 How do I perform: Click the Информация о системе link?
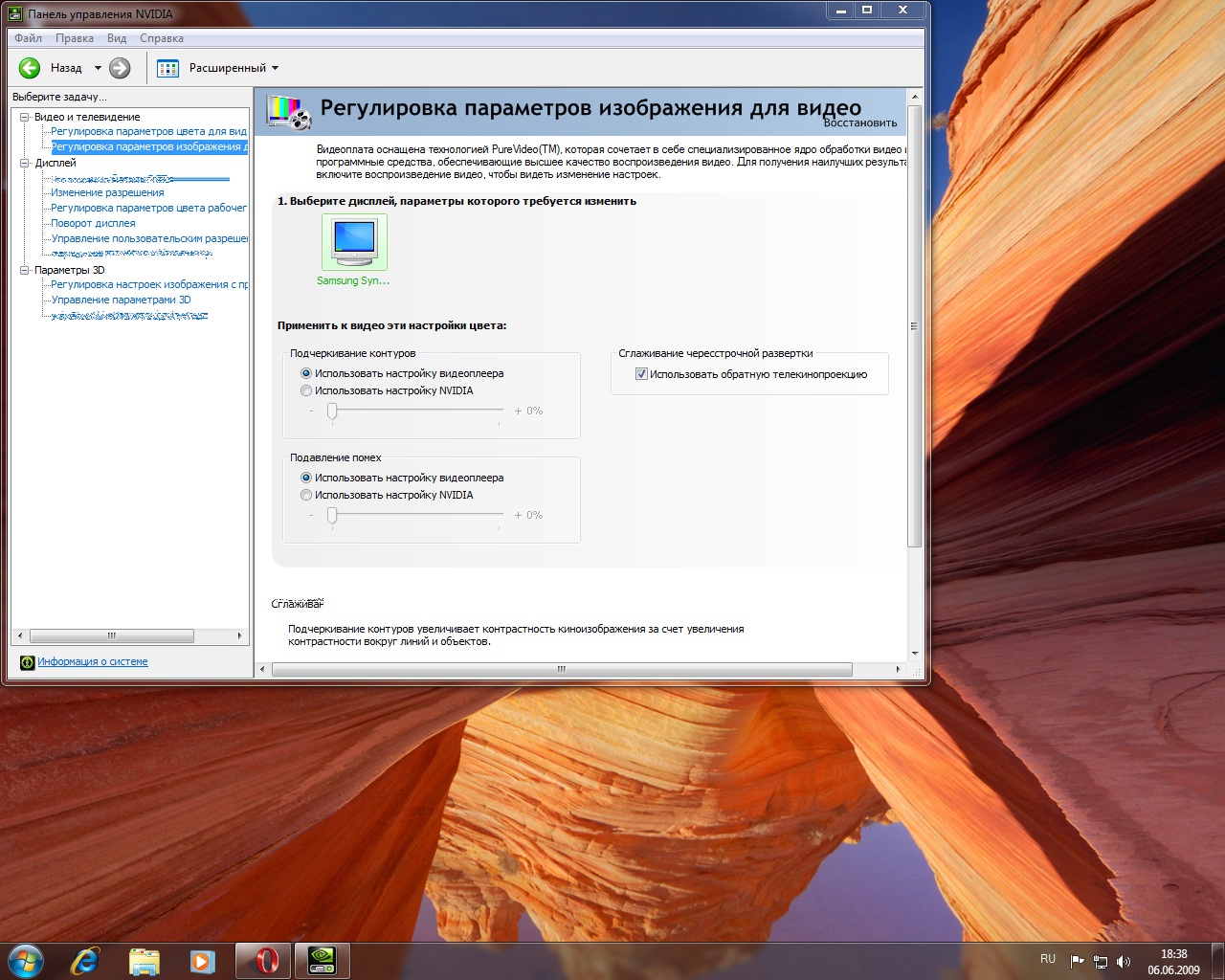coord(92,661)
